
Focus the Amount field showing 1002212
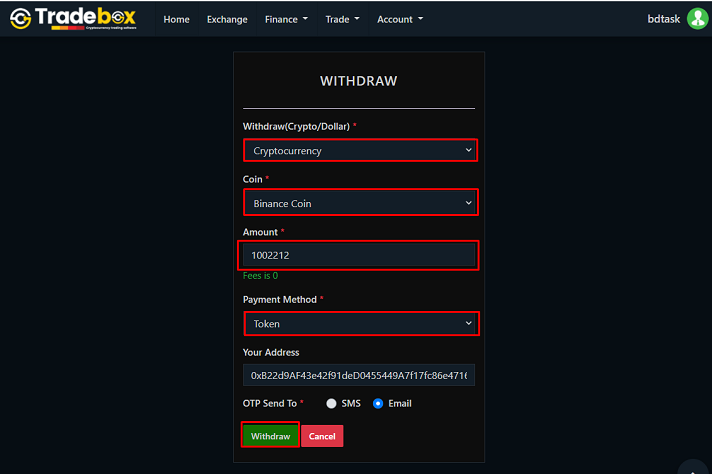(x=359, y=255)
